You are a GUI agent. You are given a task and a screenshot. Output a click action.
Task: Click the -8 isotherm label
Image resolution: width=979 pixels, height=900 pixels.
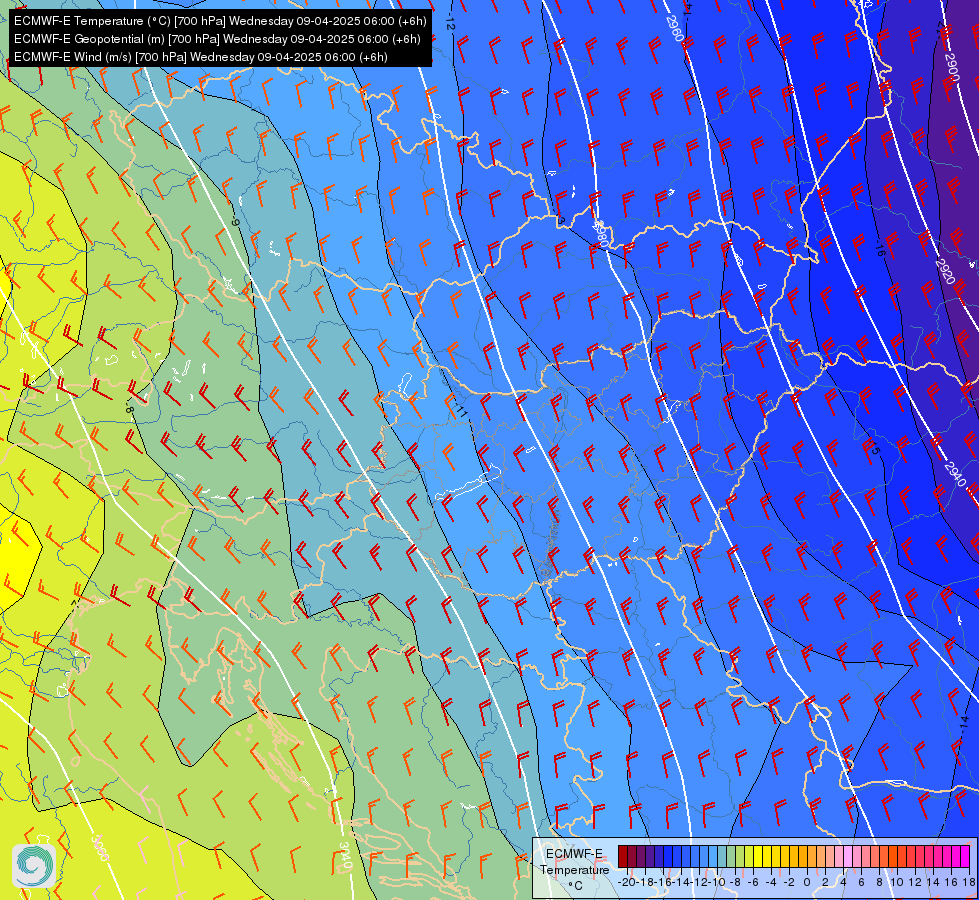pos(129,406)
